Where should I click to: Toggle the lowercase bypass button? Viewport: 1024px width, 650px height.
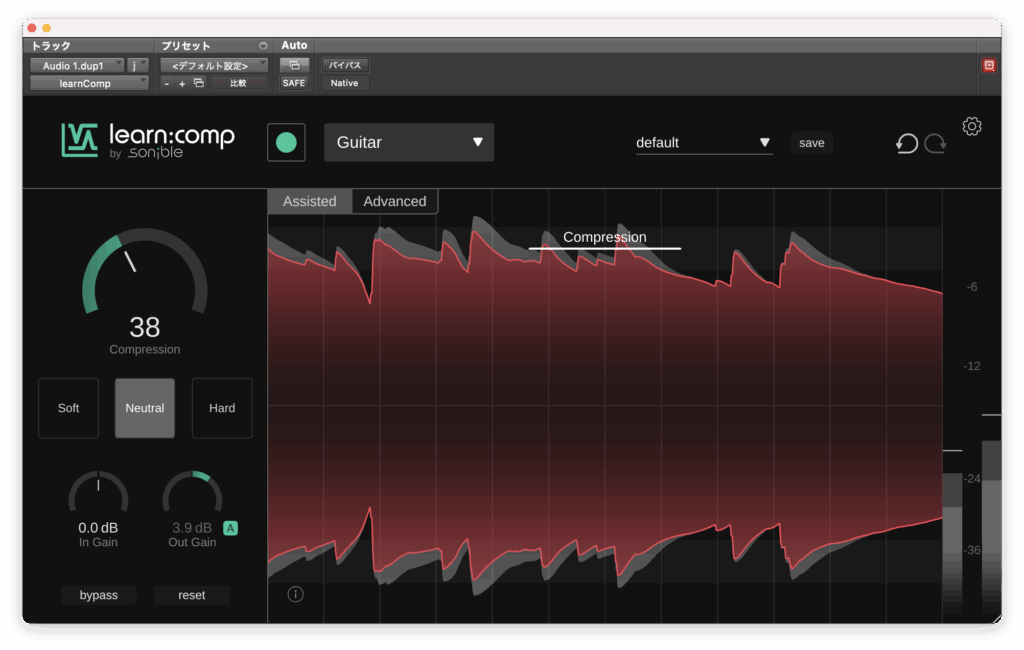99,595
